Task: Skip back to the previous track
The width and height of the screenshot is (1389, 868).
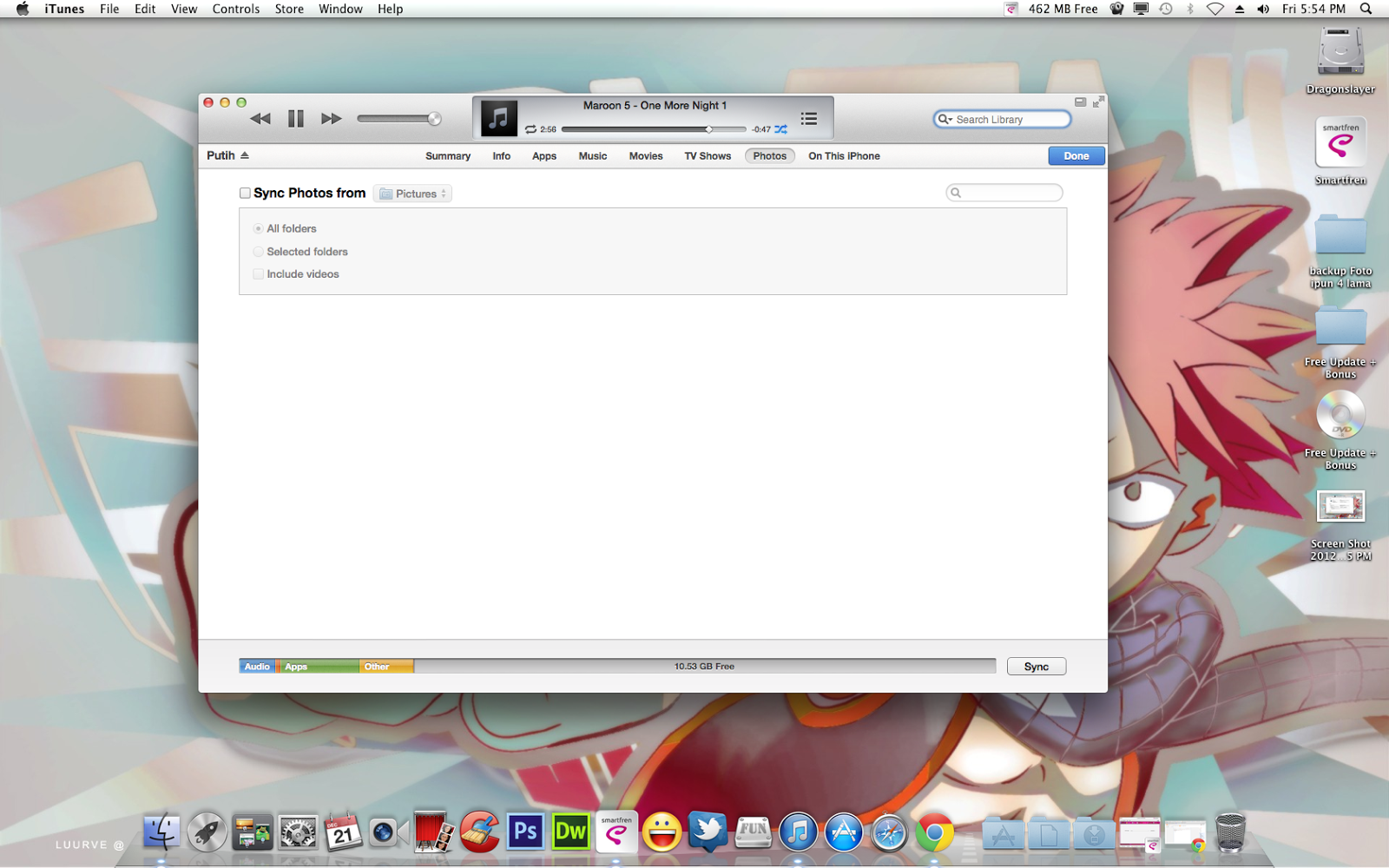Action: click(x=260, y=119)
